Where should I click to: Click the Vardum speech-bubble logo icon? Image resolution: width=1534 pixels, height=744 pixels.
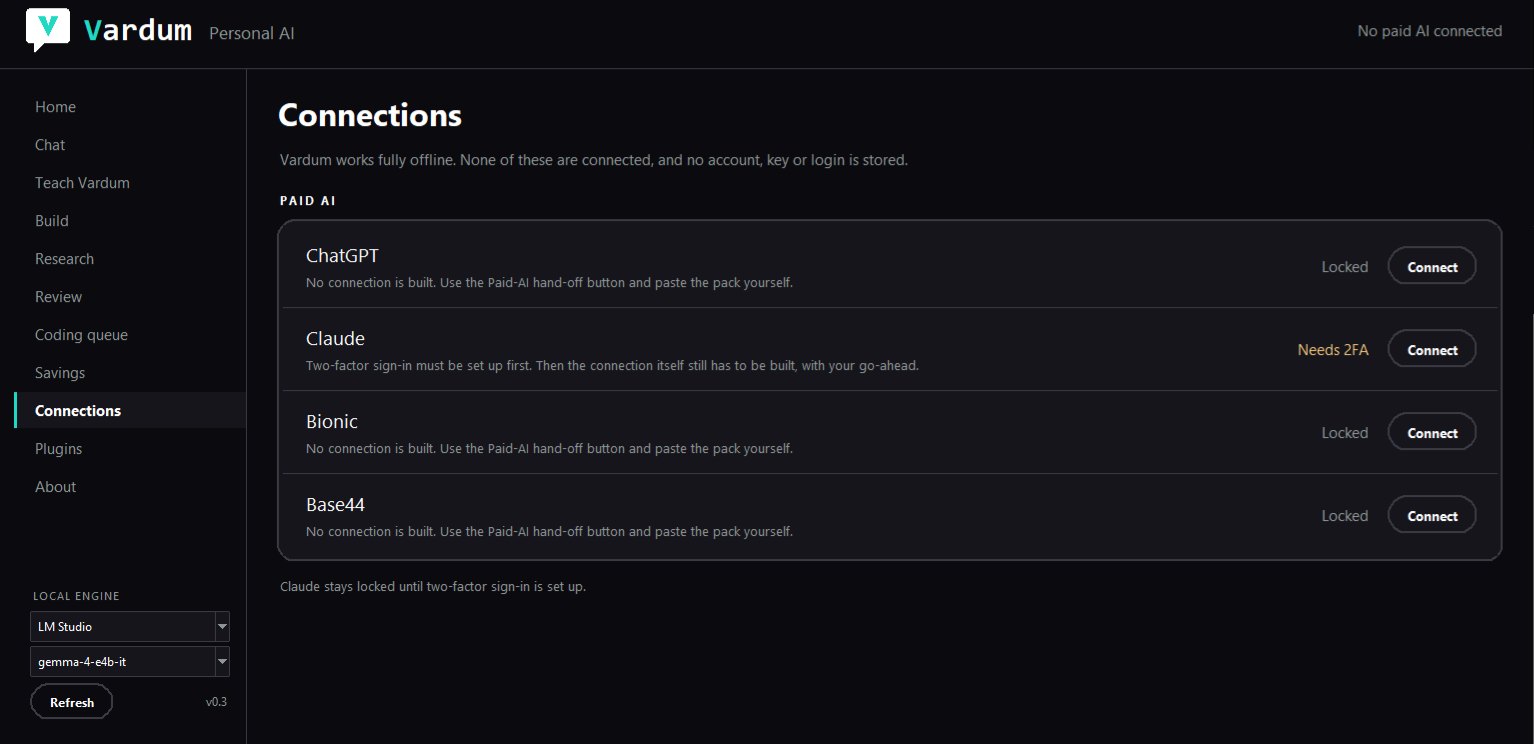pyautogui.click(x=47, y=30)
